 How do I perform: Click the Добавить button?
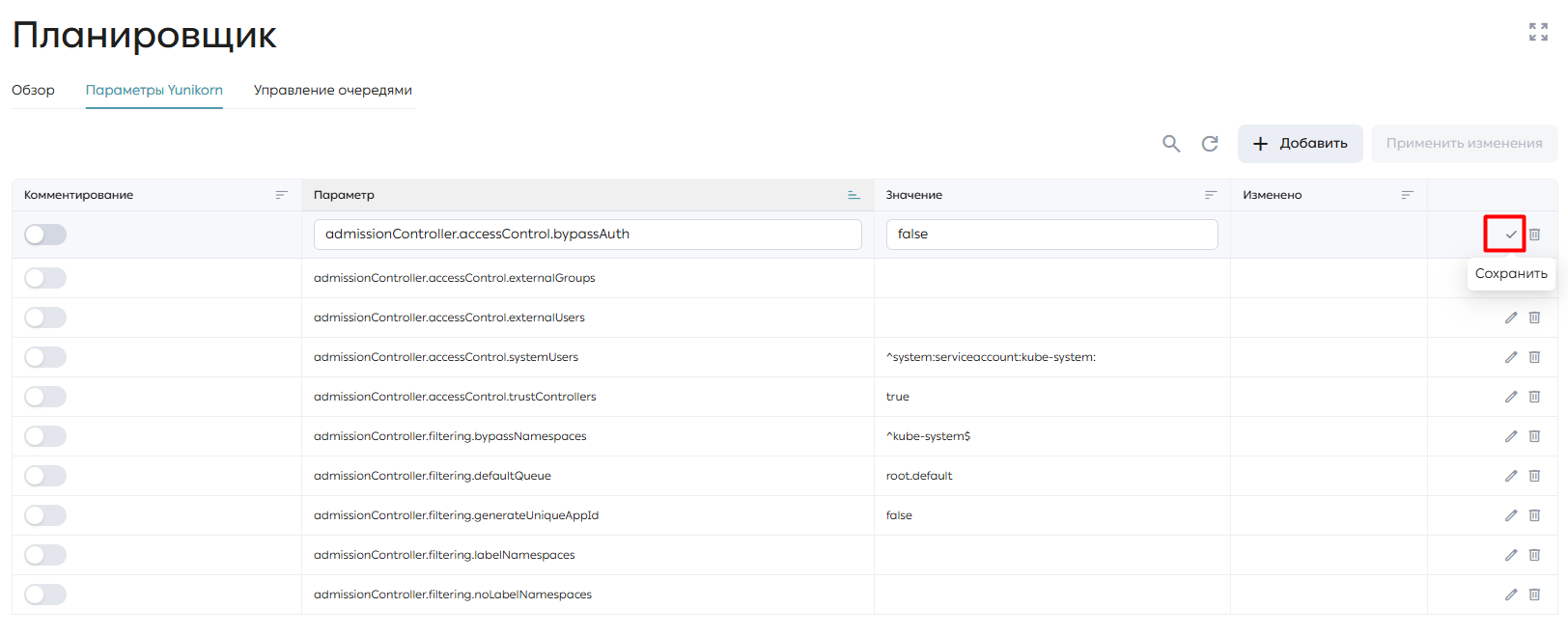point(1301,144)
